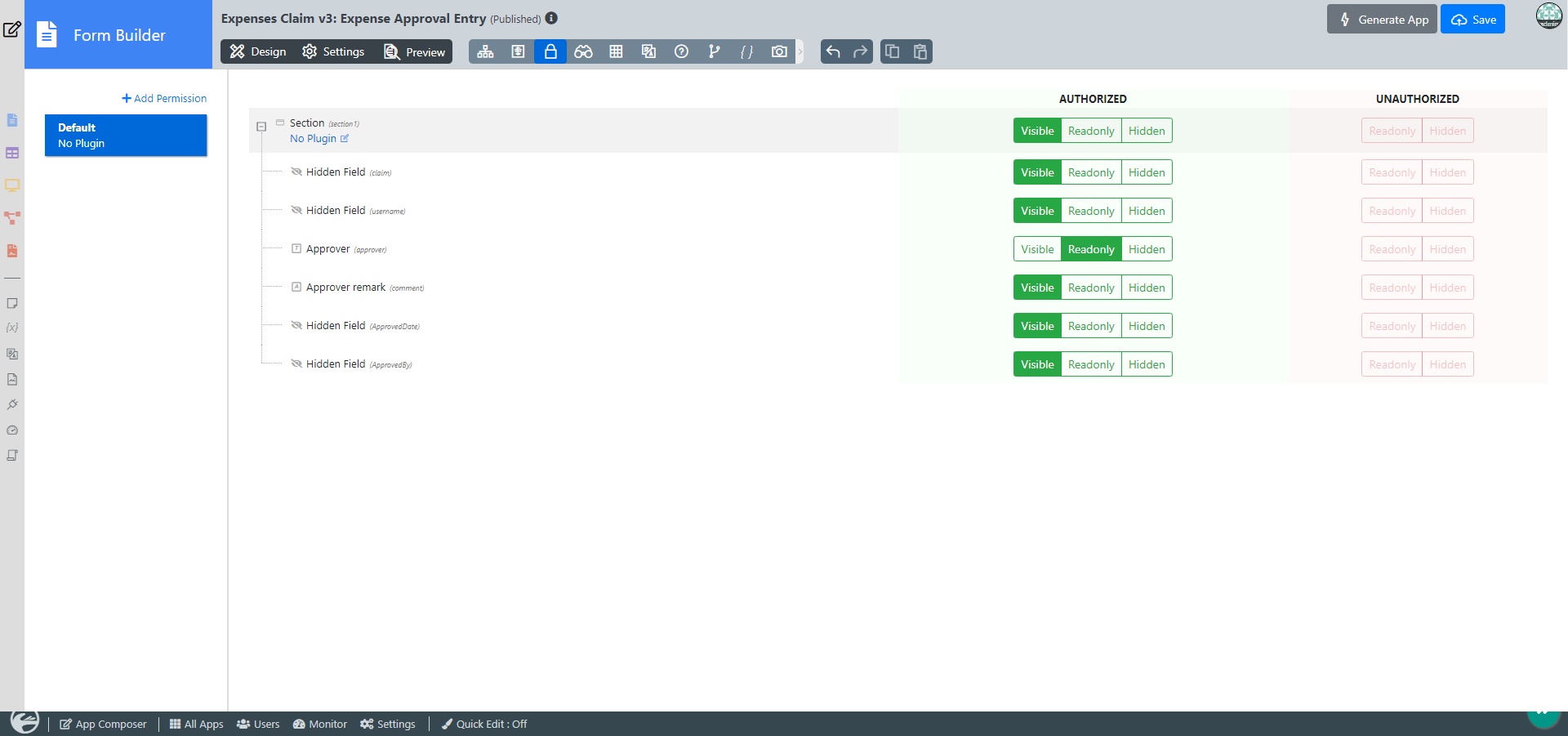1568x736 pixels.
Task: Click the translate icon in the left sidebar
Action: tap(12, 354)
